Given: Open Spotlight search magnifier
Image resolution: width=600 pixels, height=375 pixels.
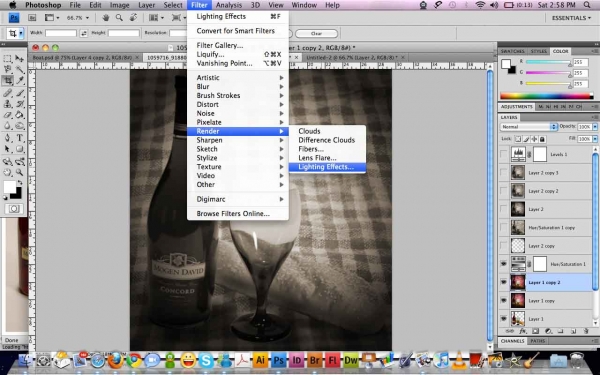Looking at the screenshot, I should tap(587, 5).
